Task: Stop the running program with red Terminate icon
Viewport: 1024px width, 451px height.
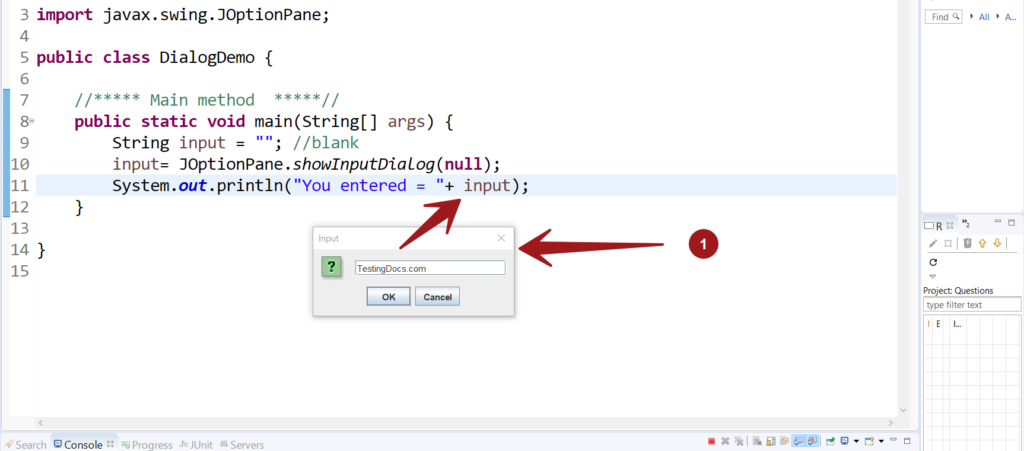Action: pos(711,441)
